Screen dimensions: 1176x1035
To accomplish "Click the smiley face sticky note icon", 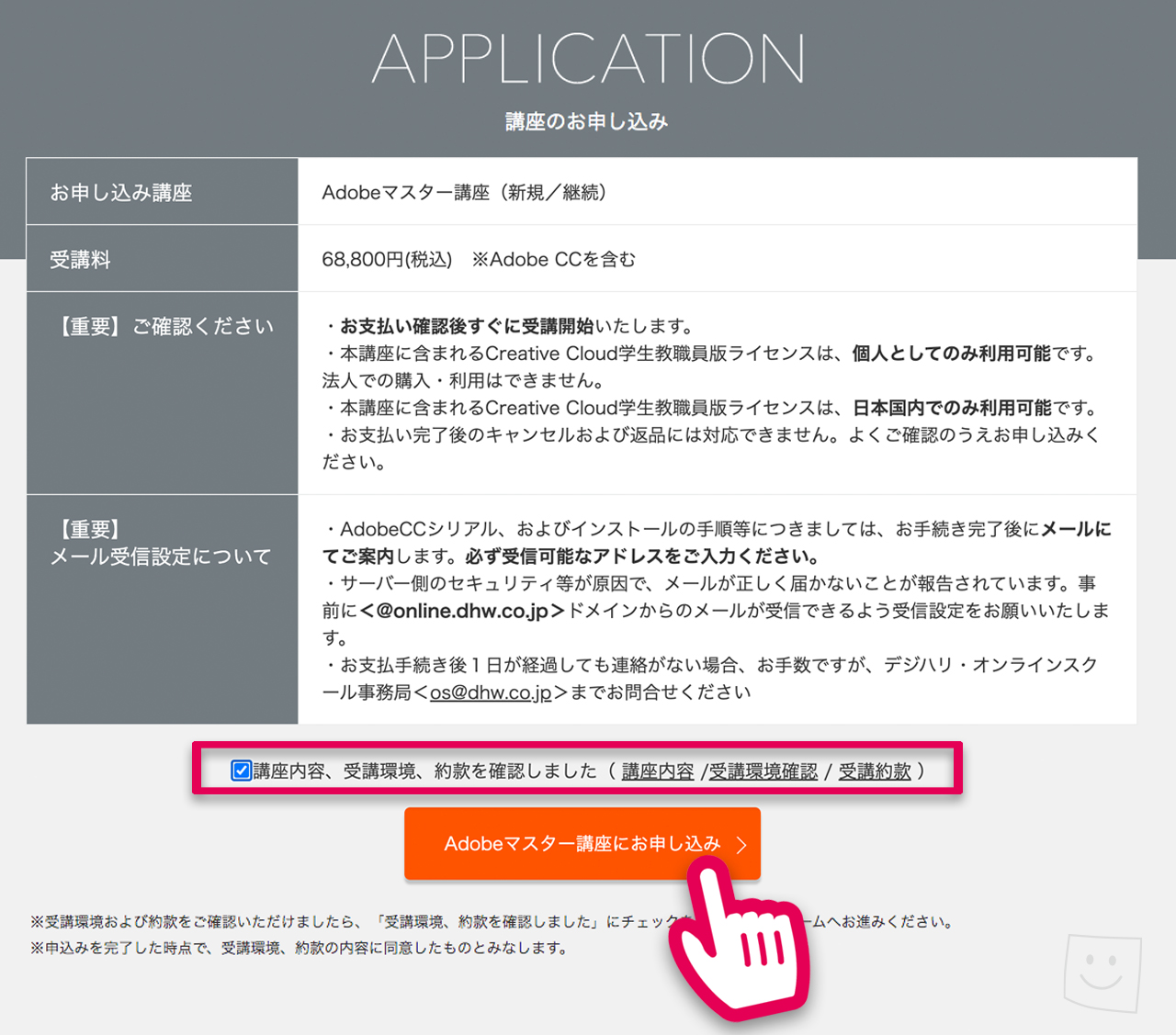I will (x=1102, y=973).
